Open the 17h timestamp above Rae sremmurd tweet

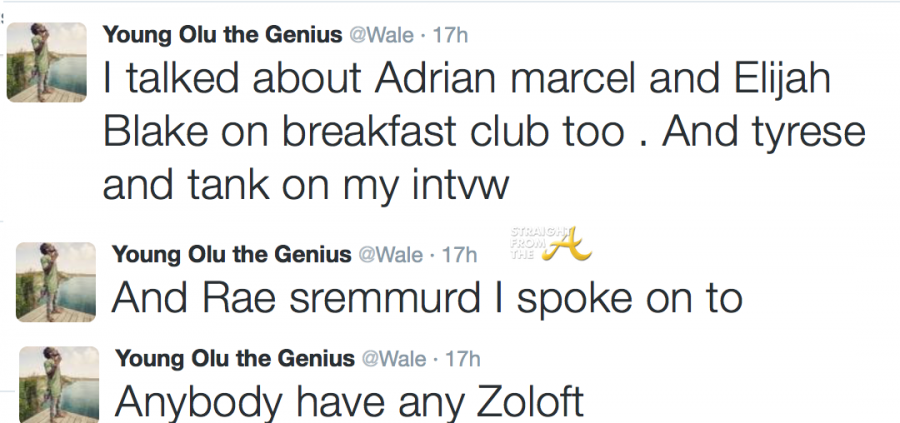pos(461,254)
